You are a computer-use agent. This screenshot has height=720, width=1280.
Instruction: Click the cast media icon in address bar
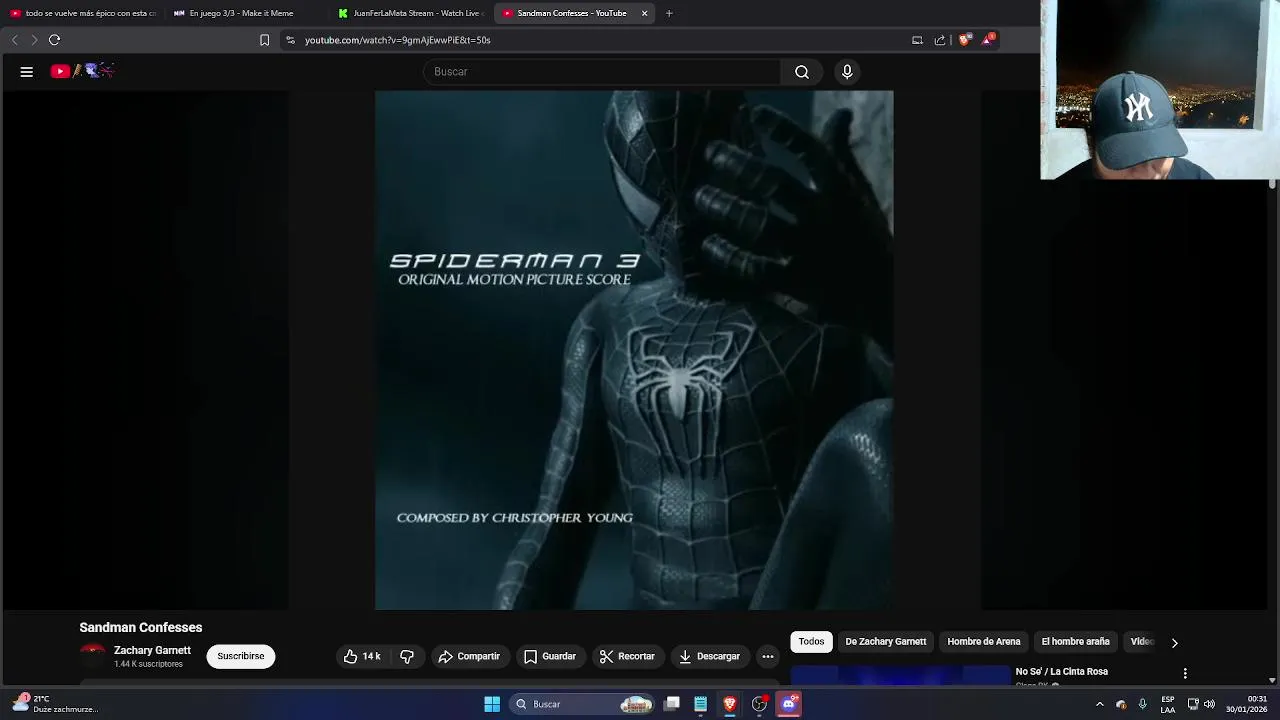click(x=917, y=40)
